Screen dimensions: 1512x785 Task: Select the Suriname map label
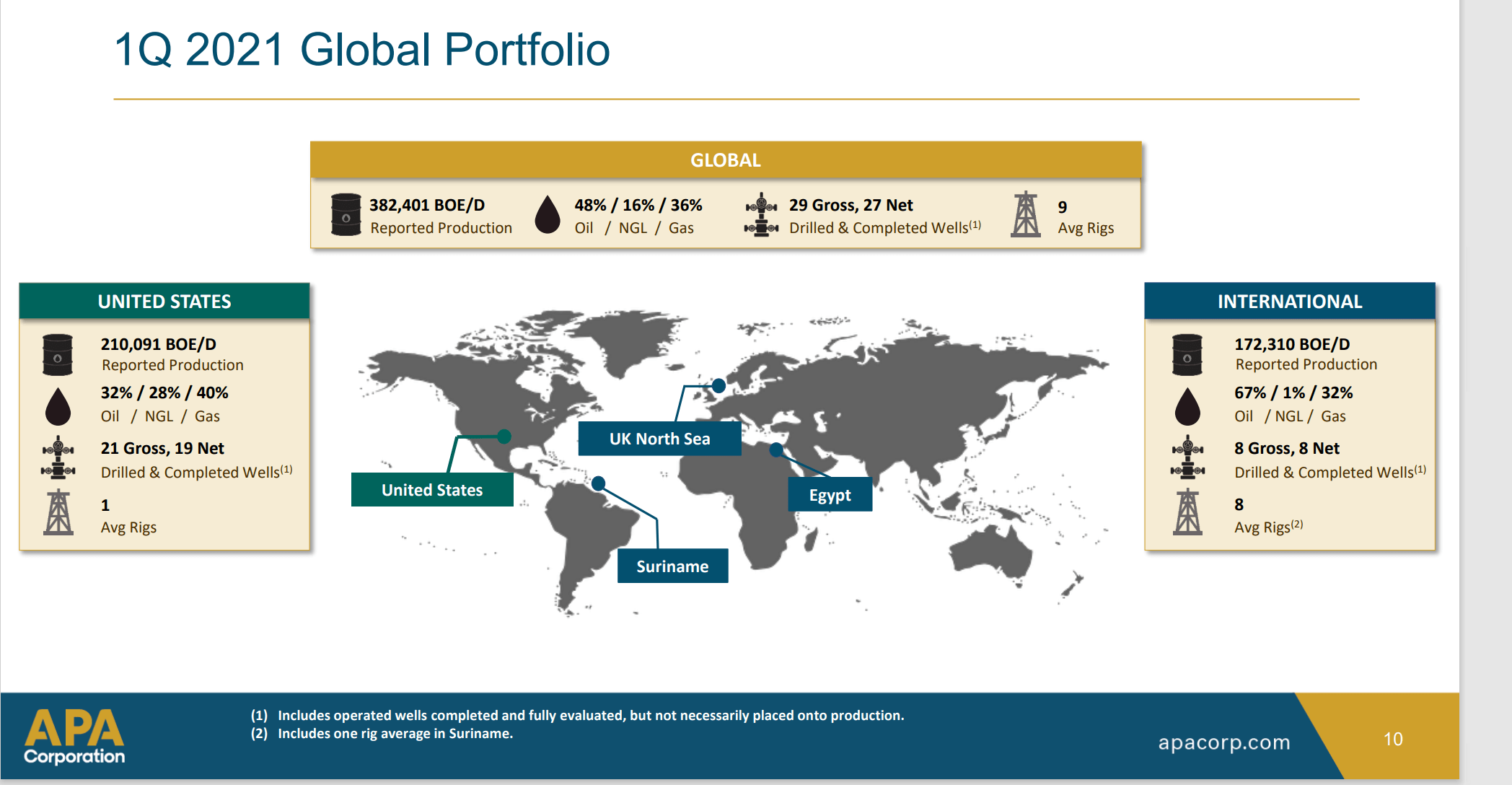point(672,566)
